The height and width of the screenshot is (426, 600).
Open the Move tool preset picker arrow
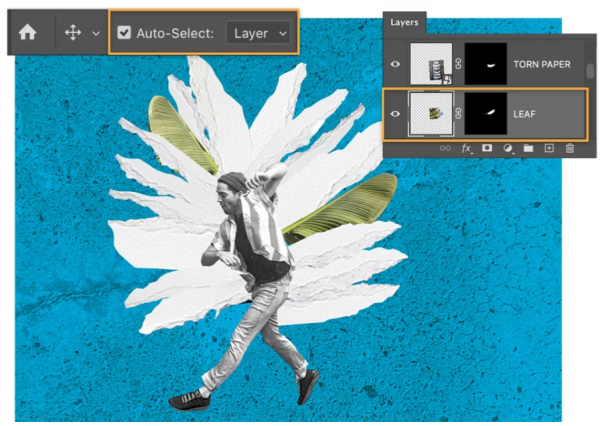click(x=96, y=33)
